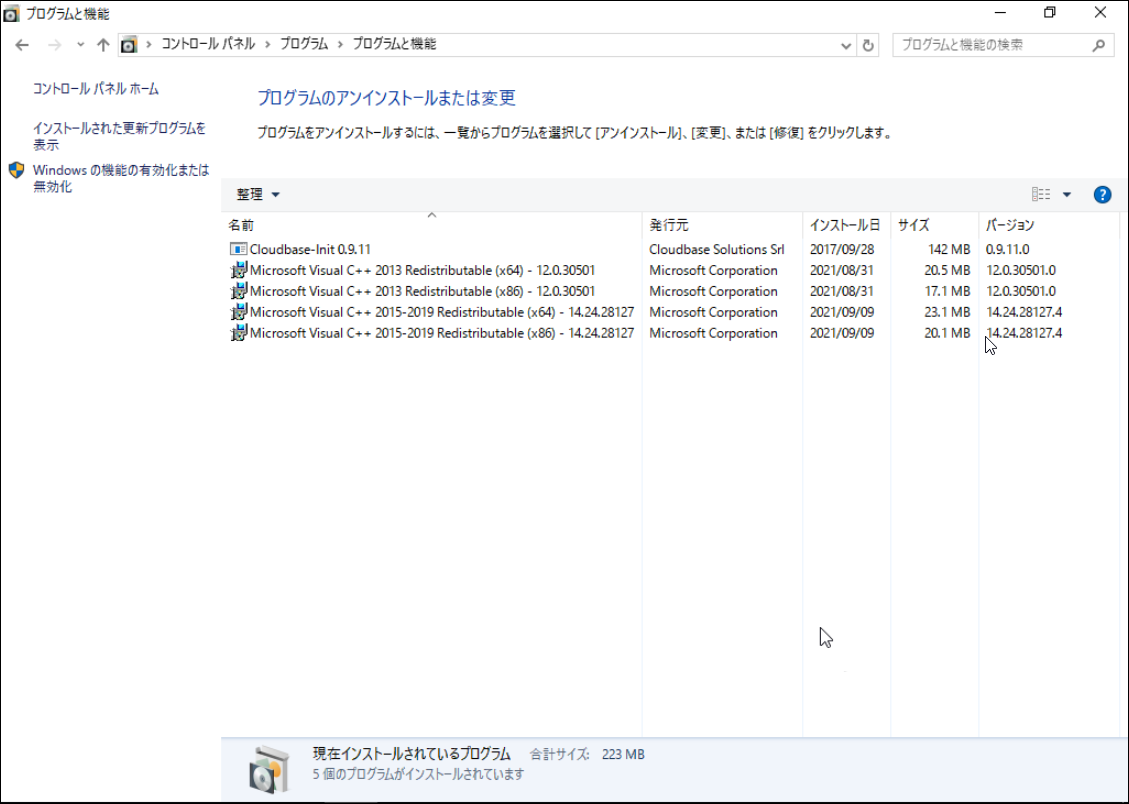Sort by 発行元 column header
The image size is (1129, 804).
coord(721,225)
